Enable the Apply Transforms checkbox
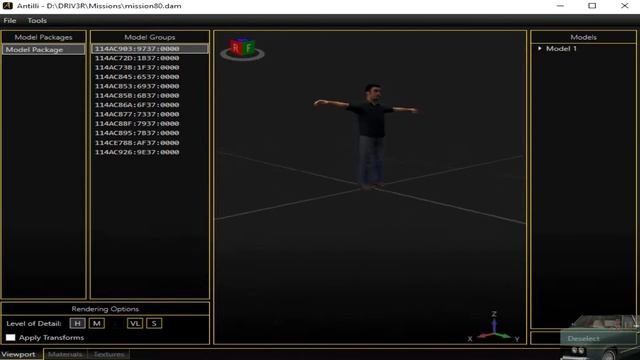640x360 pixels. click(11, 338)
